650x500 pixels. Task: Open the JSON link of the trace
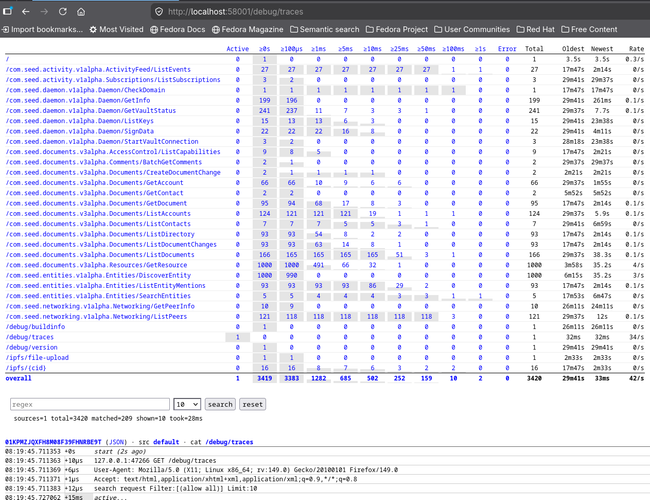[x=120, y=440]
